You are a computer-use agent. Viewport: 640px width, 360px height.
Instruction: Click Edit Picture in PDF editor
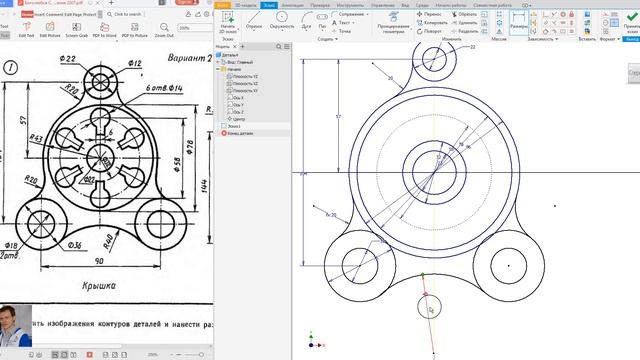pyautogui.click(x=50, y=30)
